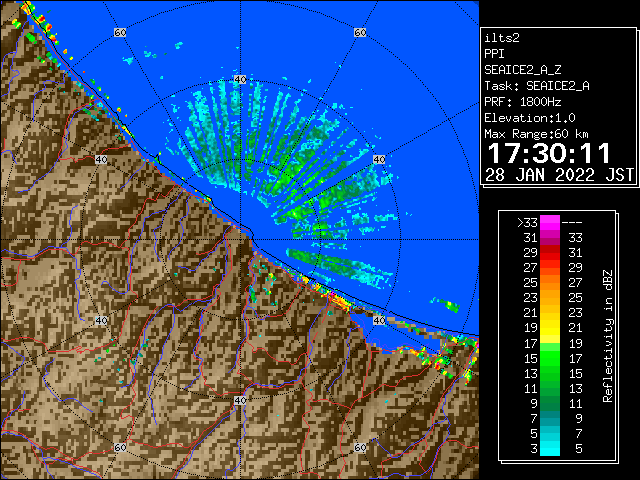The height and width of the screenshot is (480, 640).
Task: Click the '>33' legend label
Action: click(527, 223)
